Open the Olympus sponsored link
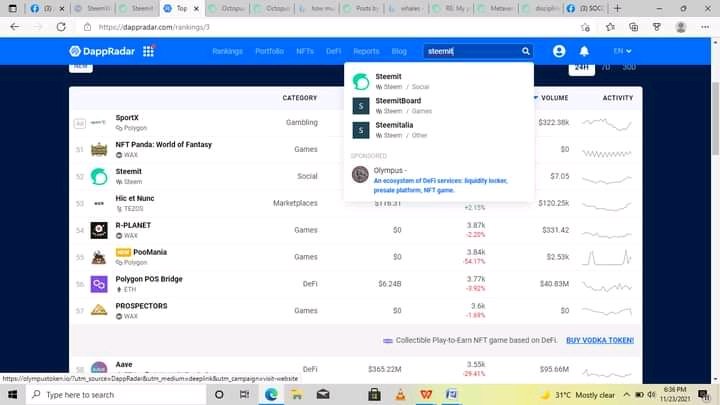Viewport: 720px width, 405px height. coord(440,185)
